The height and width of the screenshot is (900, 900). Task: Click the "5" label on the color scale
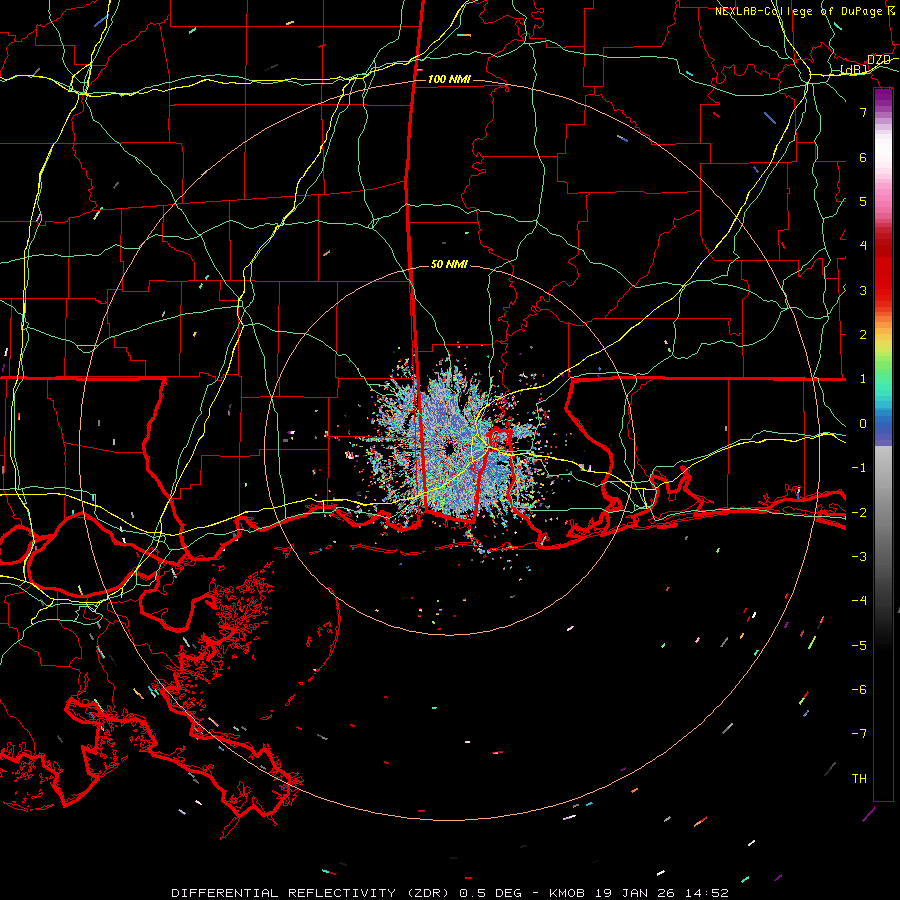863,201
